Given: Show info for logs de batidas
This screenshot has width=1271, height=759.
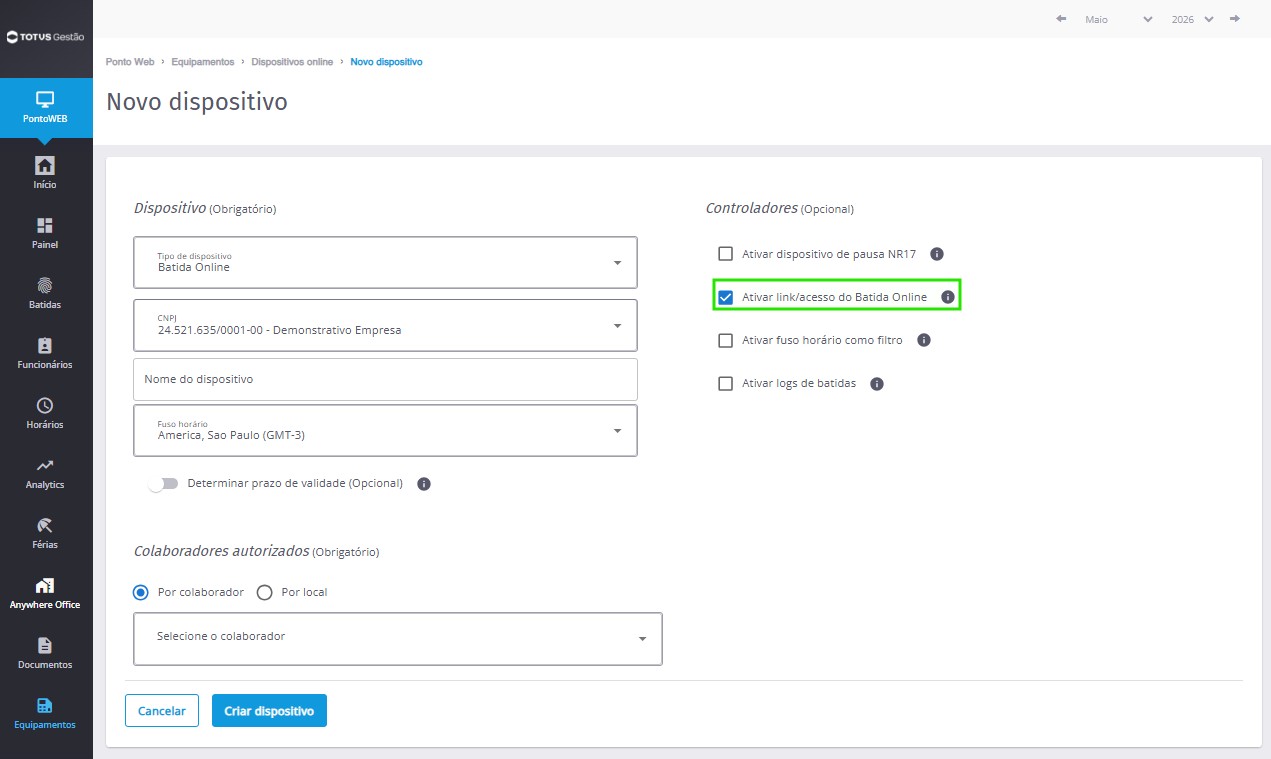Looking at the screenshot, I should point(877,383).
